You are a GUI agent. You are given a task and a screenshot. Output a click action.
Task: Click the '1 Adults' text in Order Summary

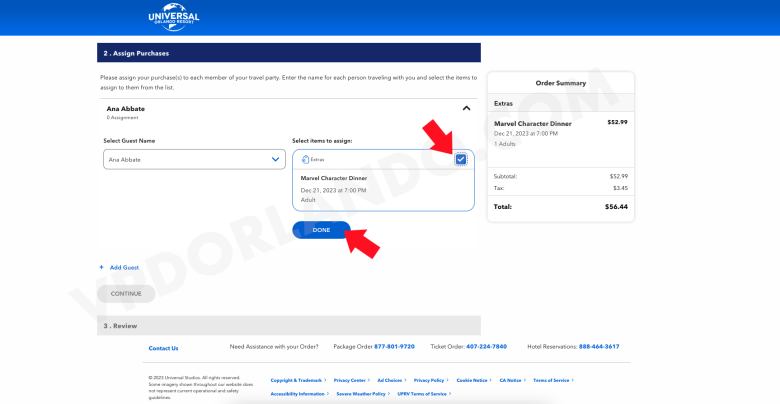[505, 144]
